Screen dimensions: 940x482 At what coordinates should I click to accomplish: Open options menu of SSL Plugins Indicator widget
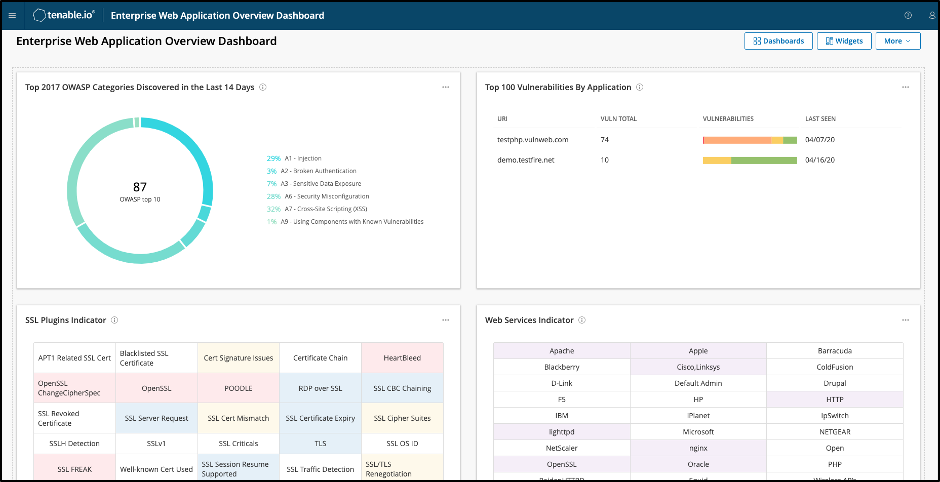tap(445, 320)
